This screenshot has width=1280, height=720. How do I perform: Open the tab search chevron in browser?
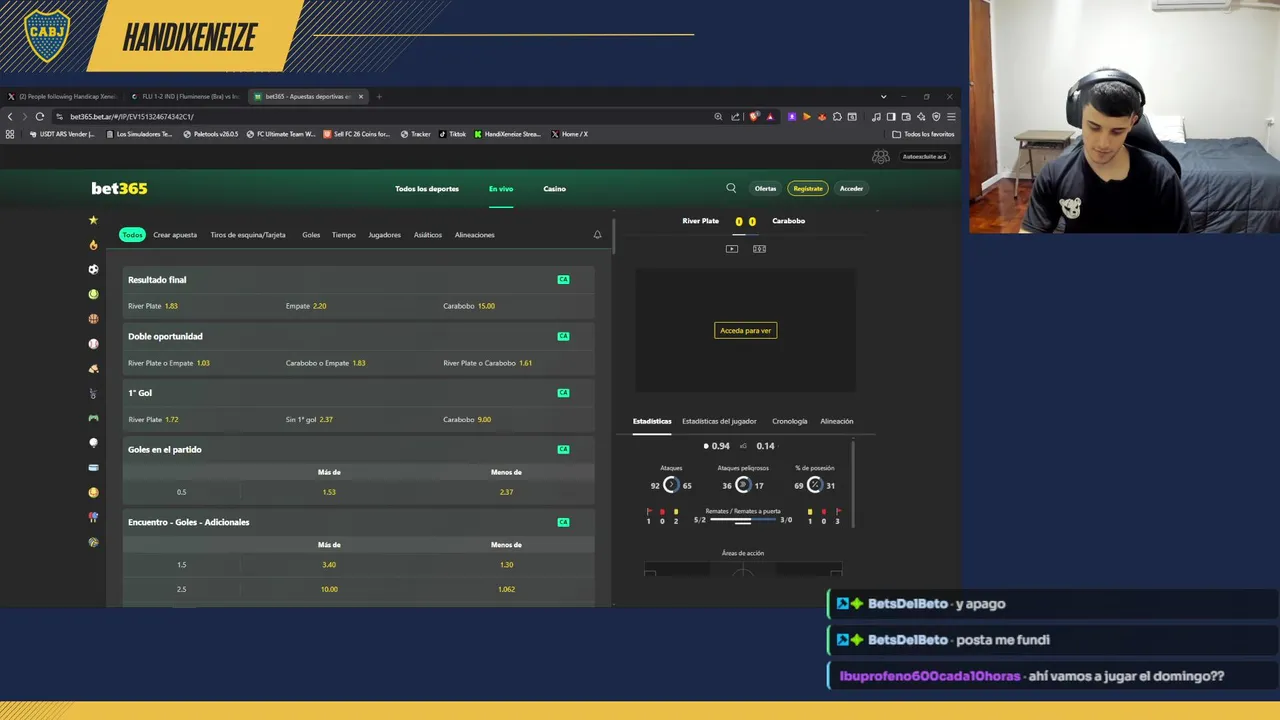click(883, 97)
